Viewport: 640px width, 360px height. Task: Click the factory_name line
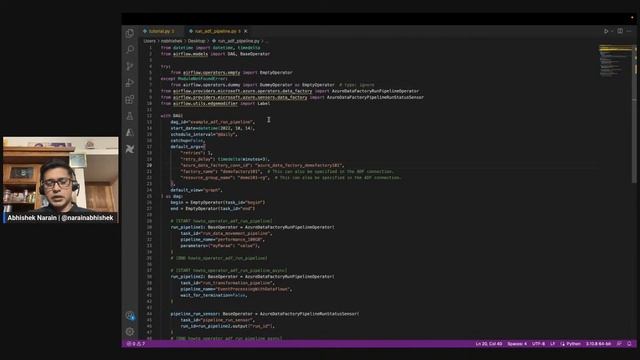[287, 172]
